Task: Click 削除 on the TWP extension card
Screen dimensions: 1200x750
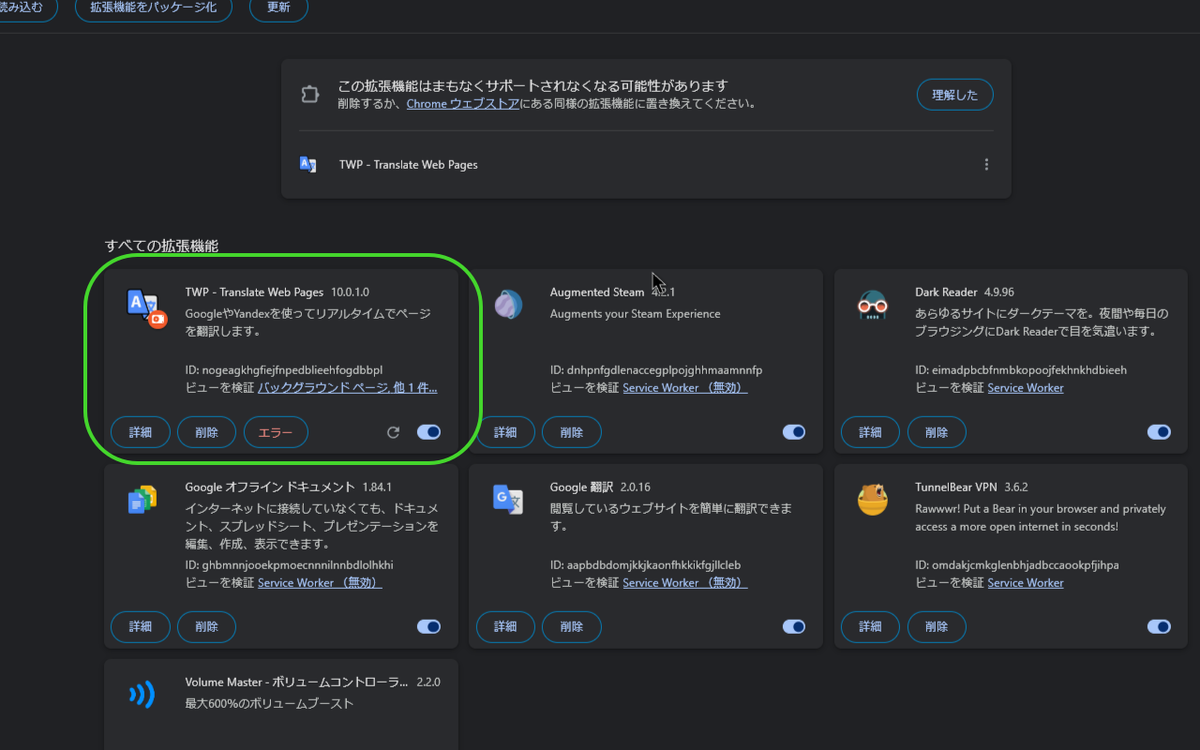Action: pos(207,432)
